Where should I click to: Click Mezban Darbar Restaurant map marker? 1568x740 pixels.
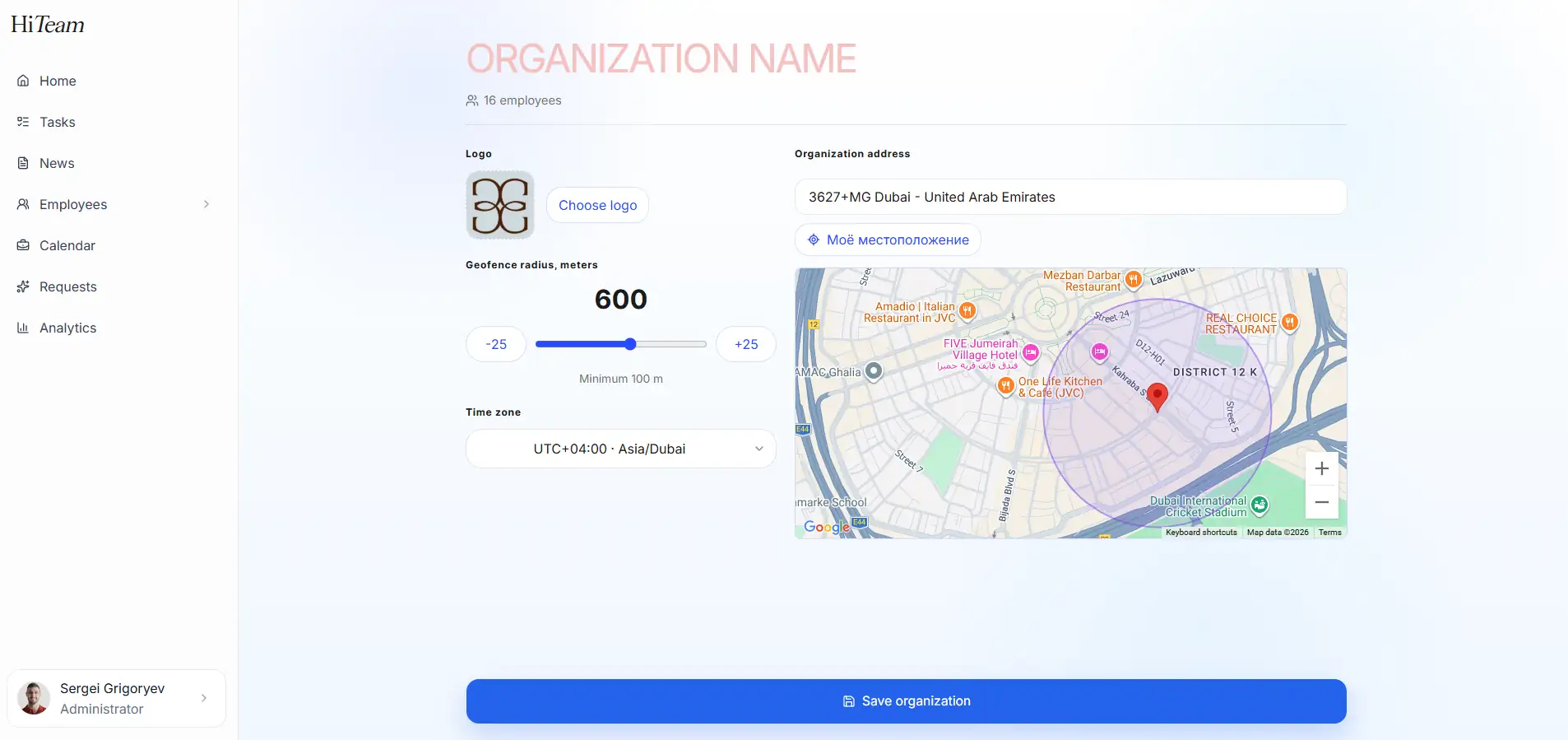click(1134, 280)
